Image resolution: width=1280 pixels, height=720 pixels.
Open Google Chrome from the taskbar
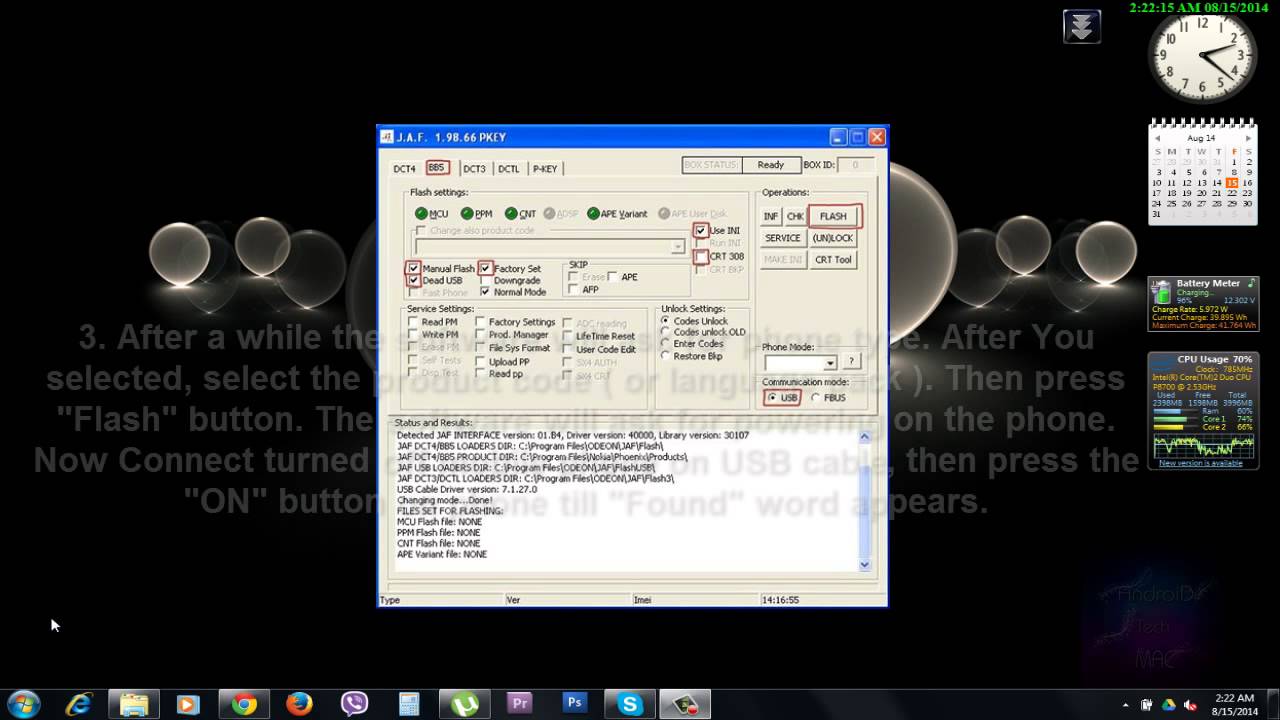pyautogui.click(x=244, y=704)
